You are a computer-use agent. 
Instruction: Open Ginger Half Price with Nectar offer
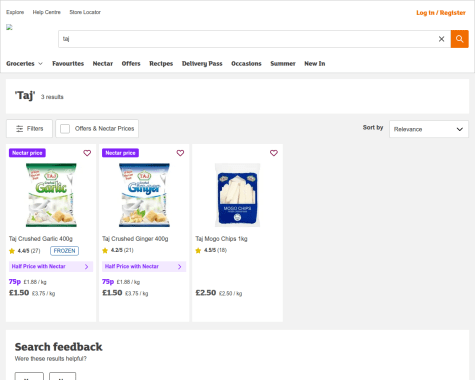pyautogui.click(x=144, y=267)
